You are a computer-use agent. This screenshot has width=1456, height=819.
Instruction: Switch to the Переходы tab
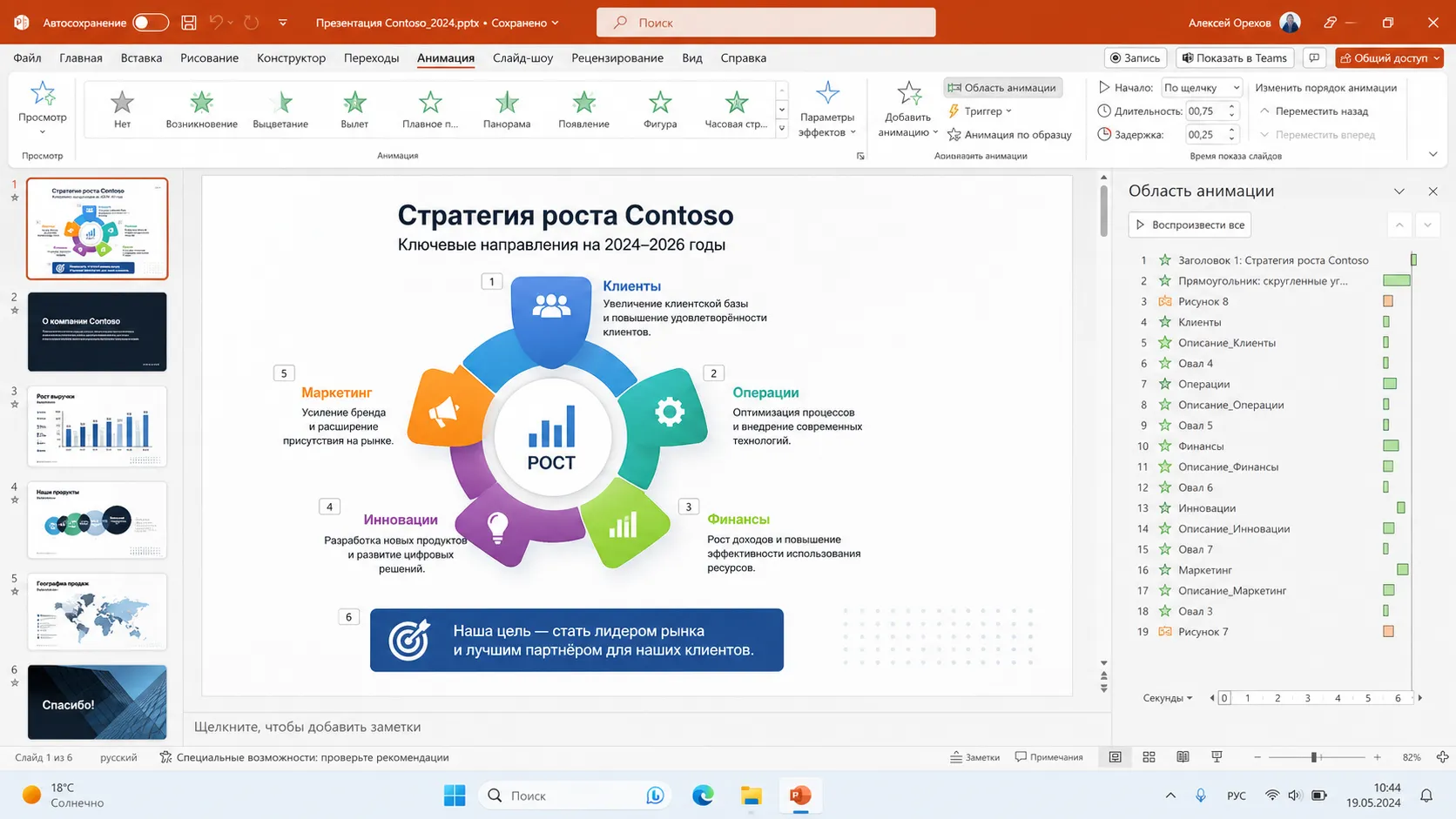[371, 57]
